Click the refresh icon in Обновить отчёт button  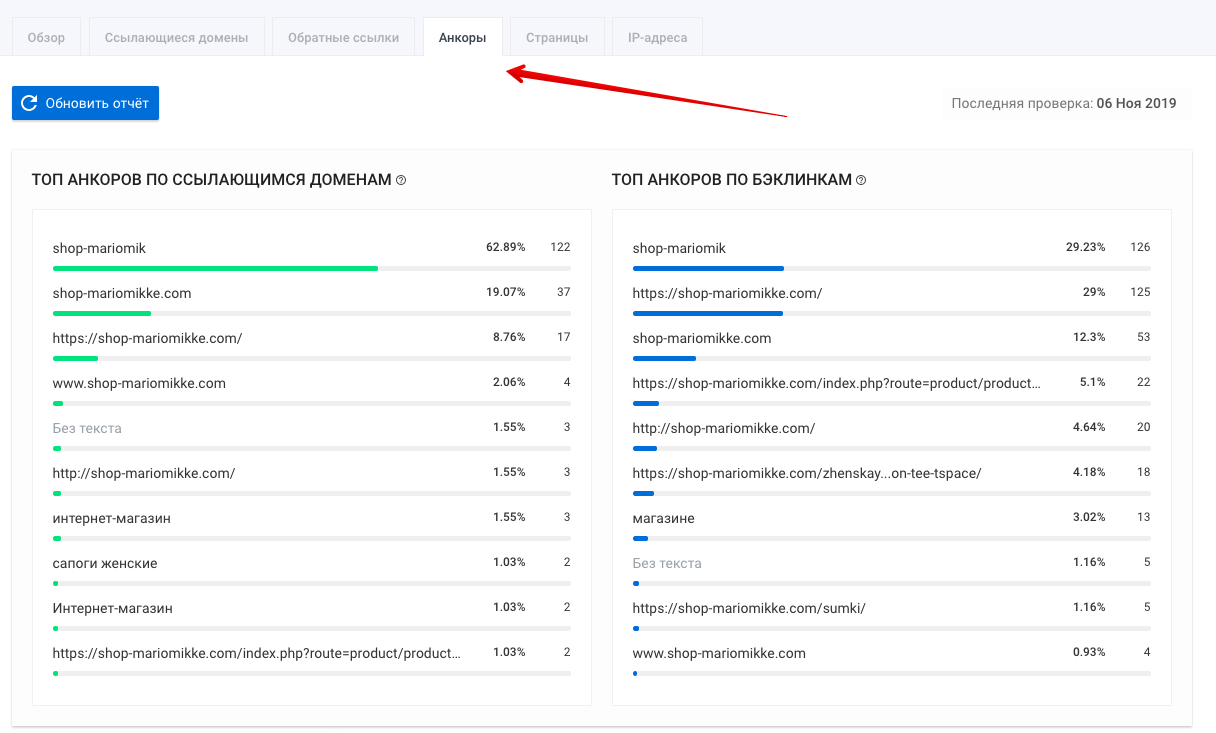click(29, 103)
